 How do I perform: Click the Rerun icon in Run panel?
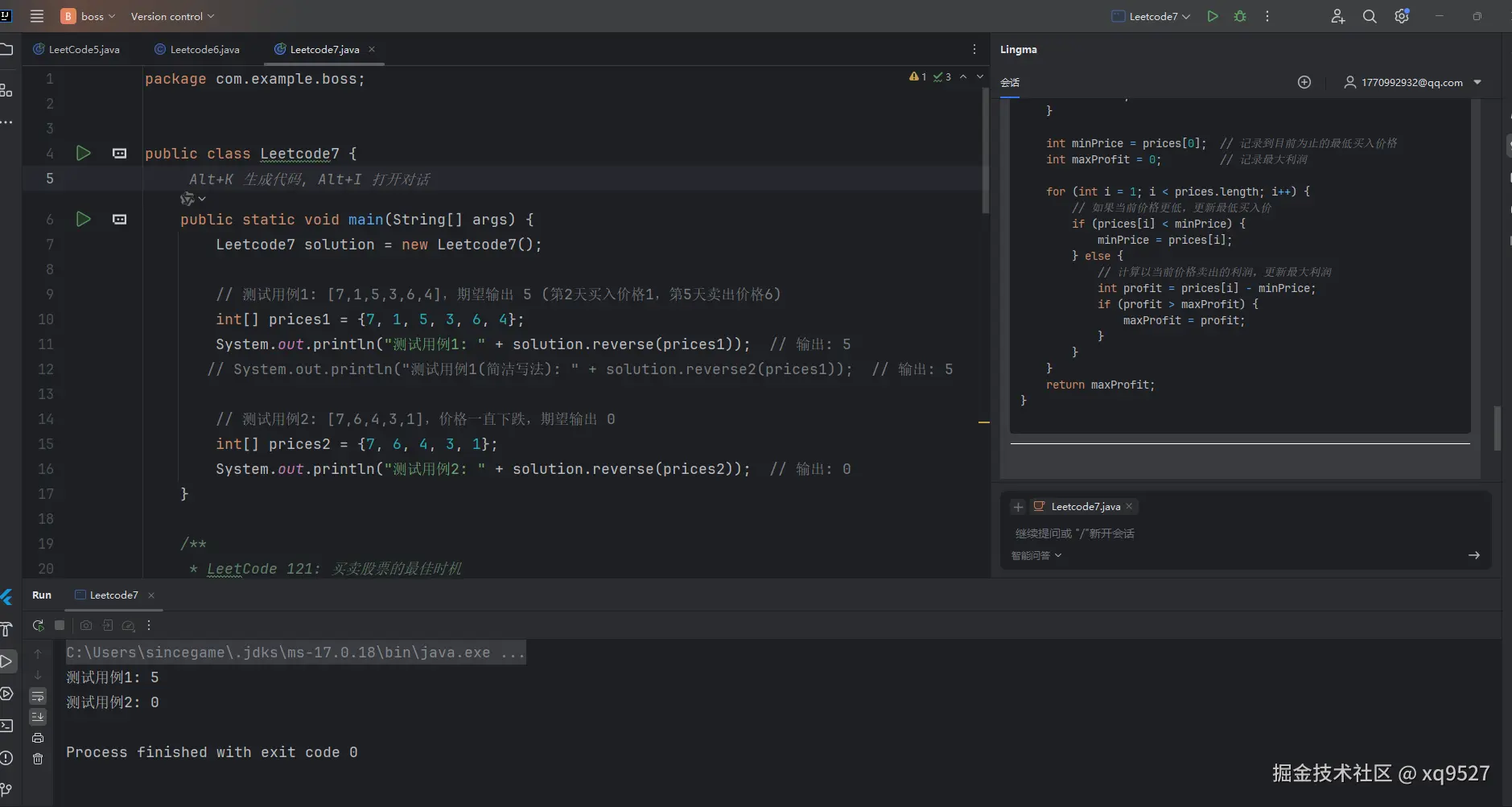click(x=38, y=625)
